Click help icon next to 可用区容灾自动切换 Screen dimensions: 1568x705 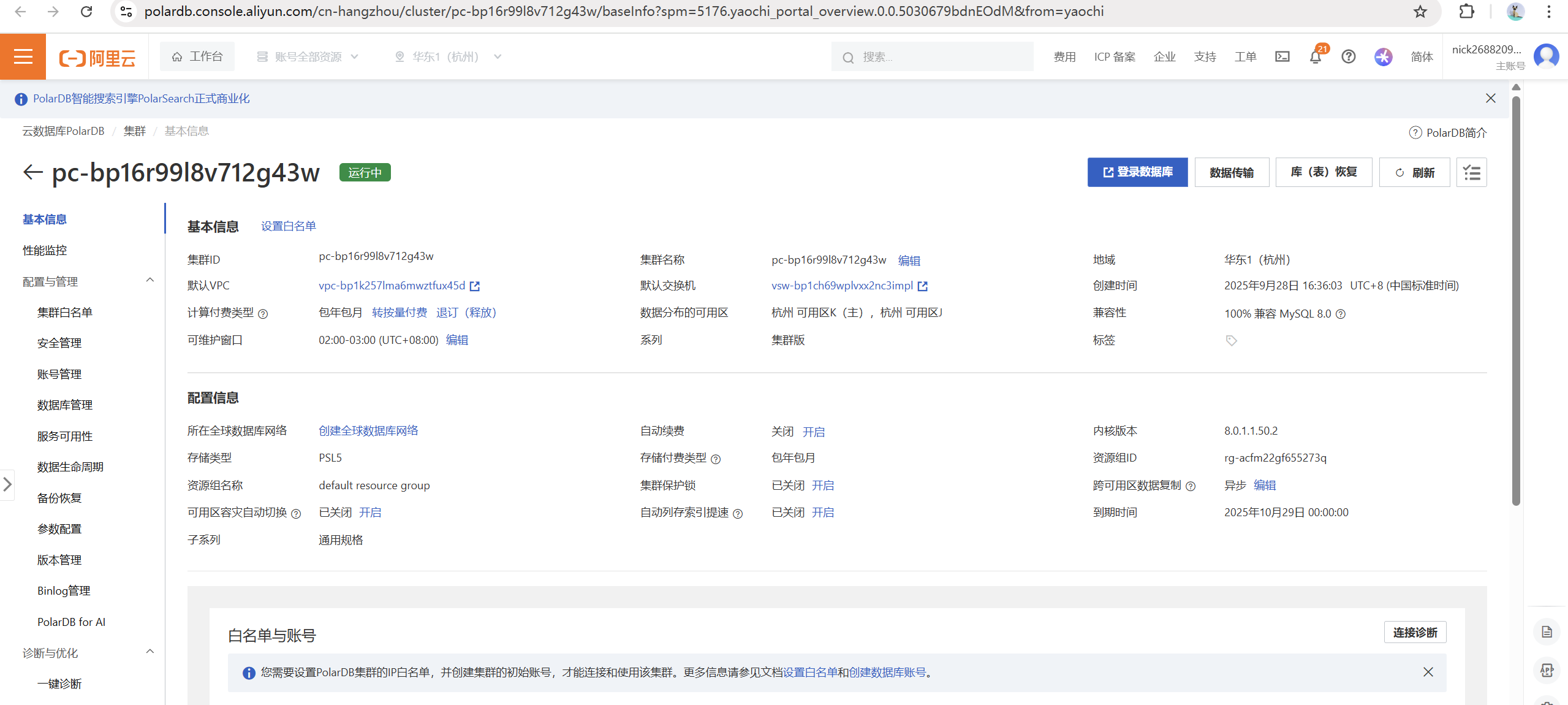(x=296, y=514)
